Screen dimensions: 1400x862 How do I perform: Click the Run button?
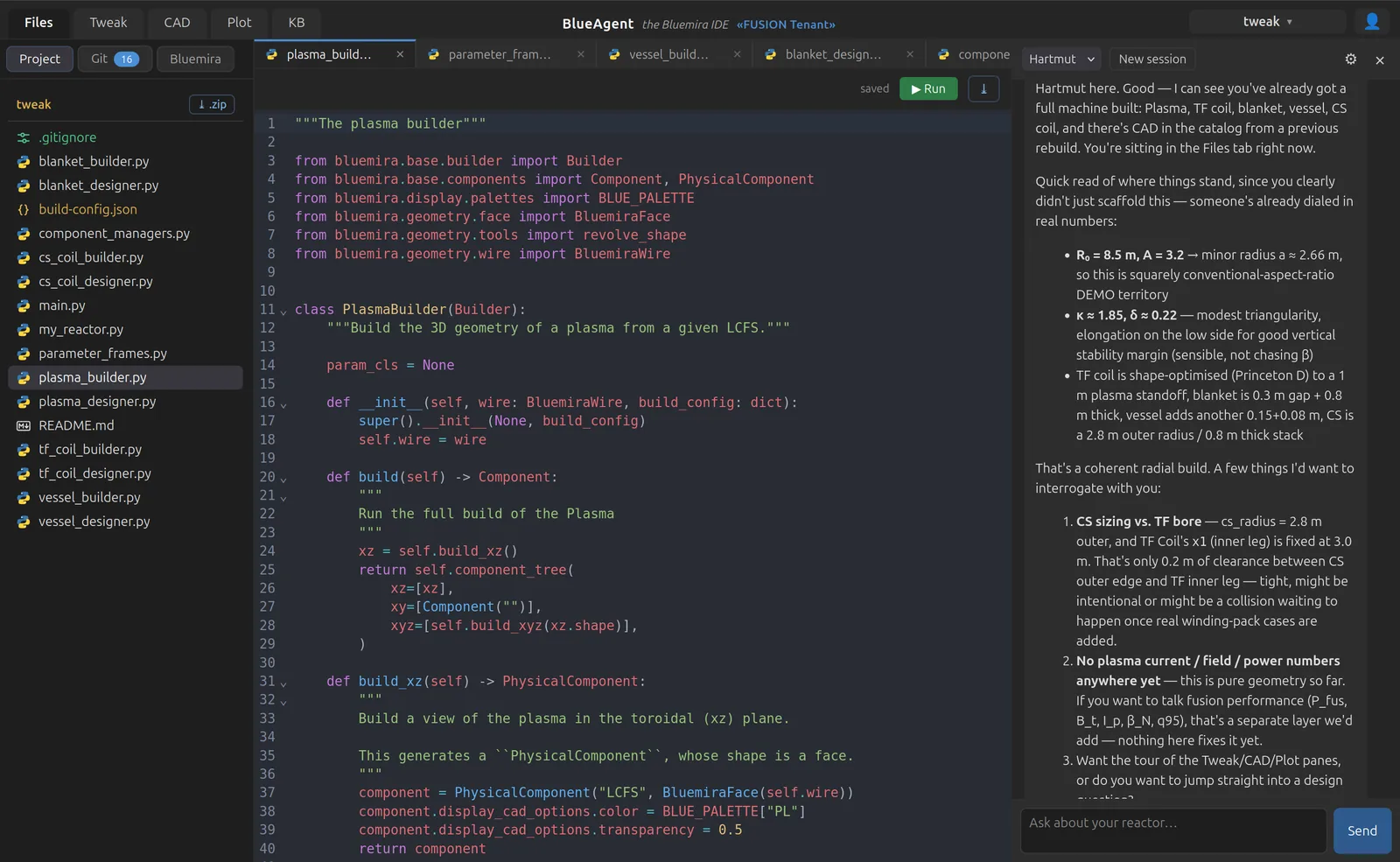(x=928, y=88)
